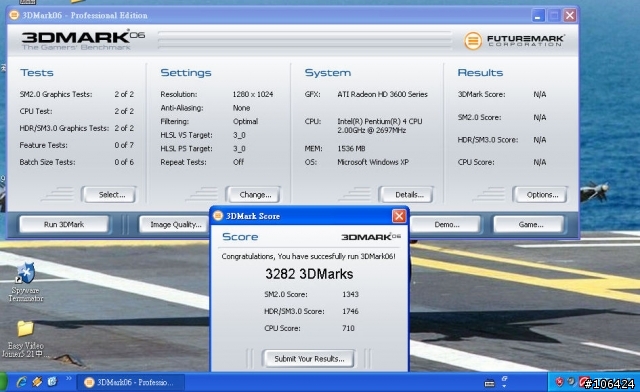This screenshot has height=392, width=640.
Task: Click Anti-Aliasing value 'None'
Action: pyautogui.click(x=241, y=108)
